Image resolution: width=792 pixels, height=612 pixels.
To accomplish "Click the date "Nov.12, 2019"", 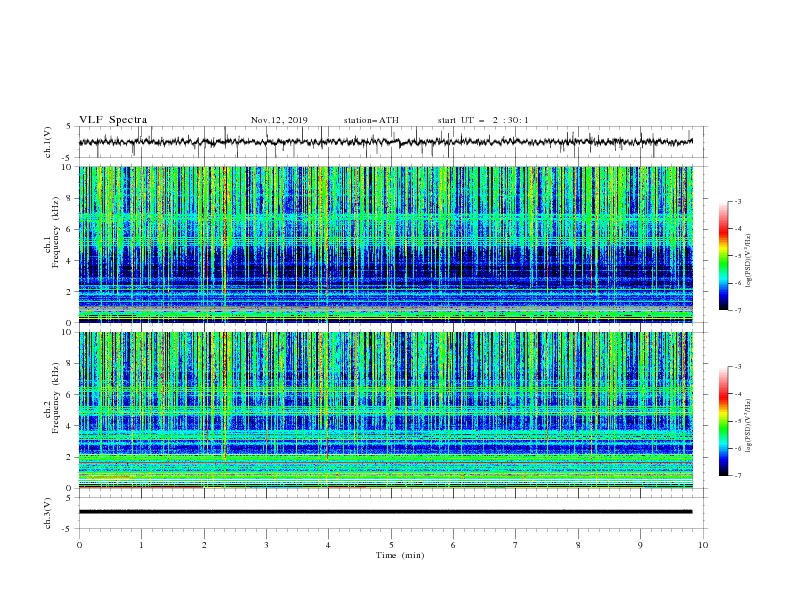I will click(279, 120).
